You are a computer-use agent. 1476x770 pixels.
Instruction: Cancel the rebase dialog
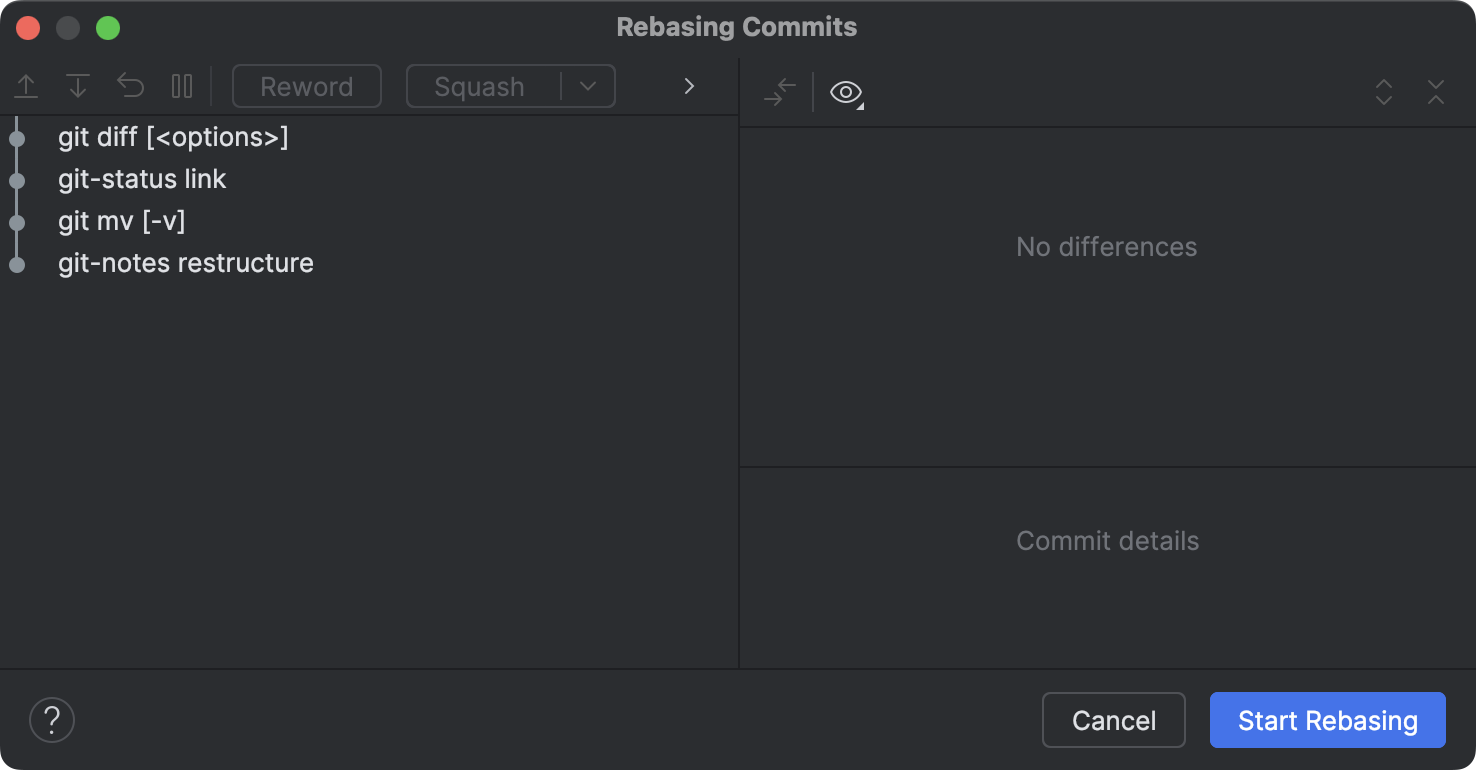(x=1113, y=720)
